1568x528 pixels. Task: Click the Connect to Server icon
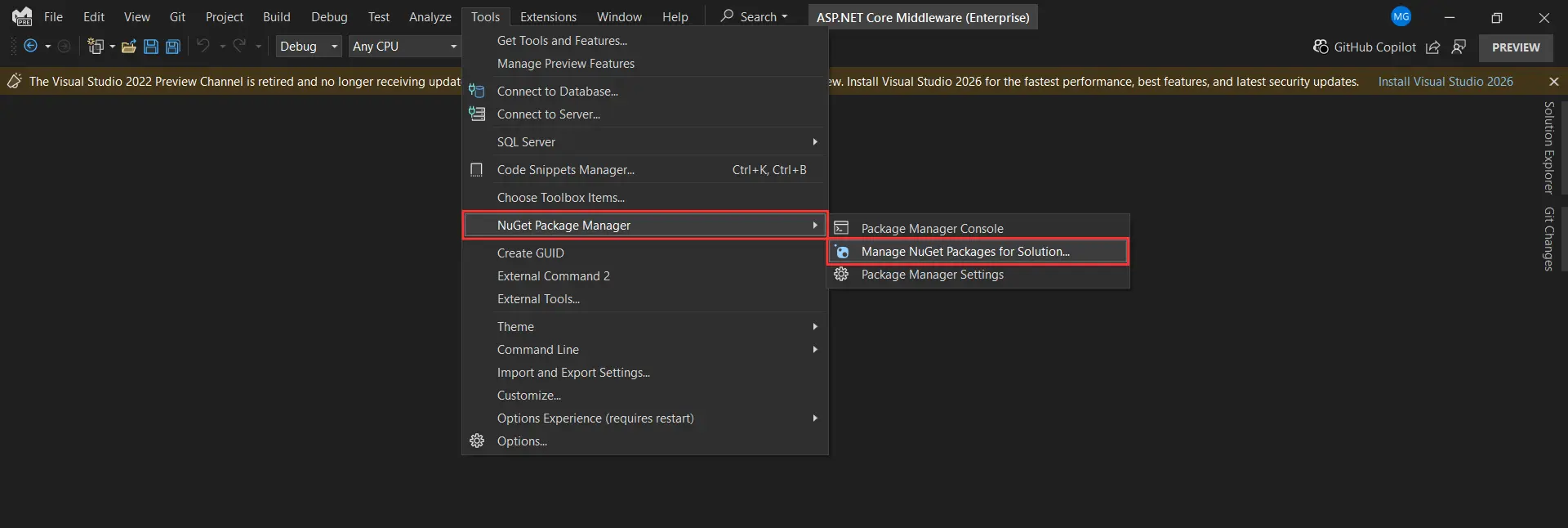tap(477, 114)
